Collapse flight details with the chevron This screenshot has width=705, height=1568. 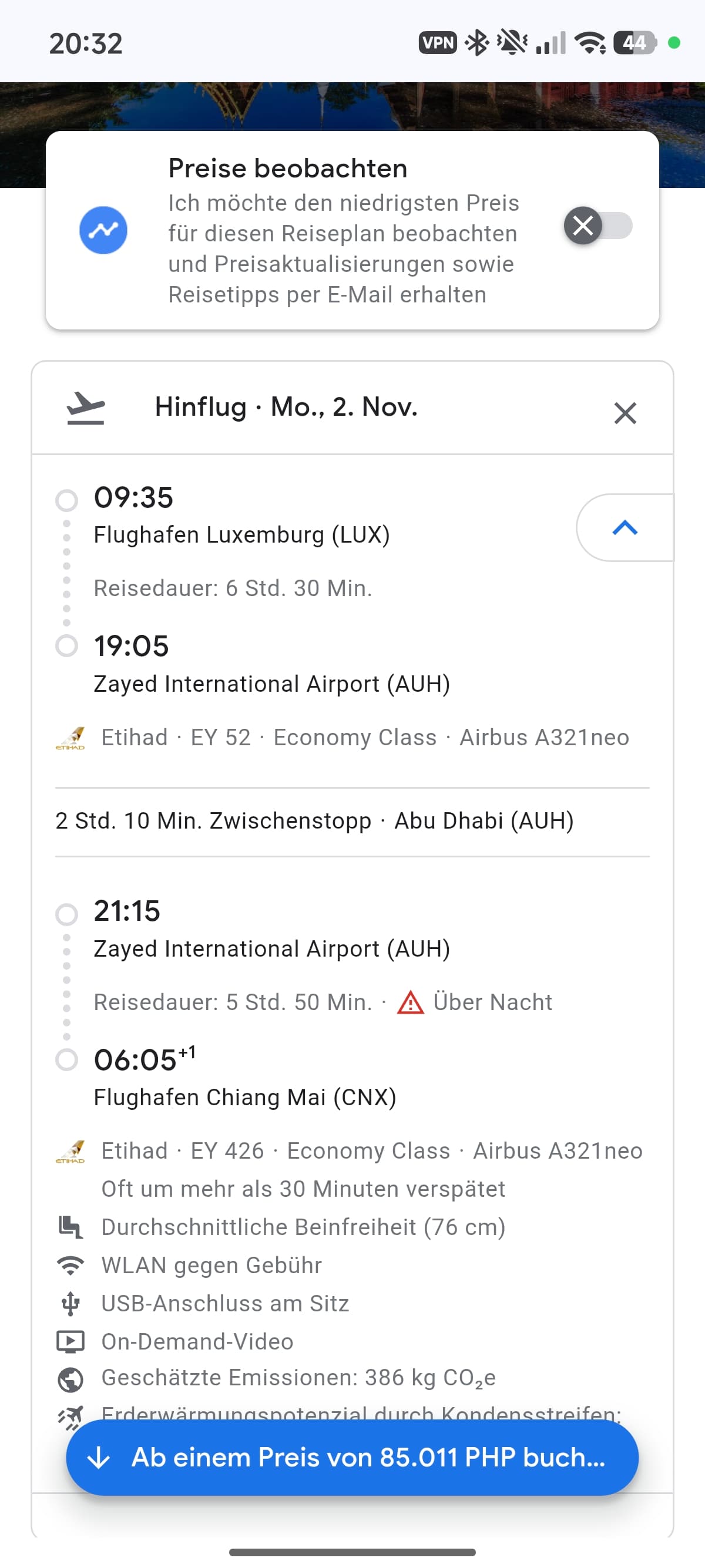[625, 528]
